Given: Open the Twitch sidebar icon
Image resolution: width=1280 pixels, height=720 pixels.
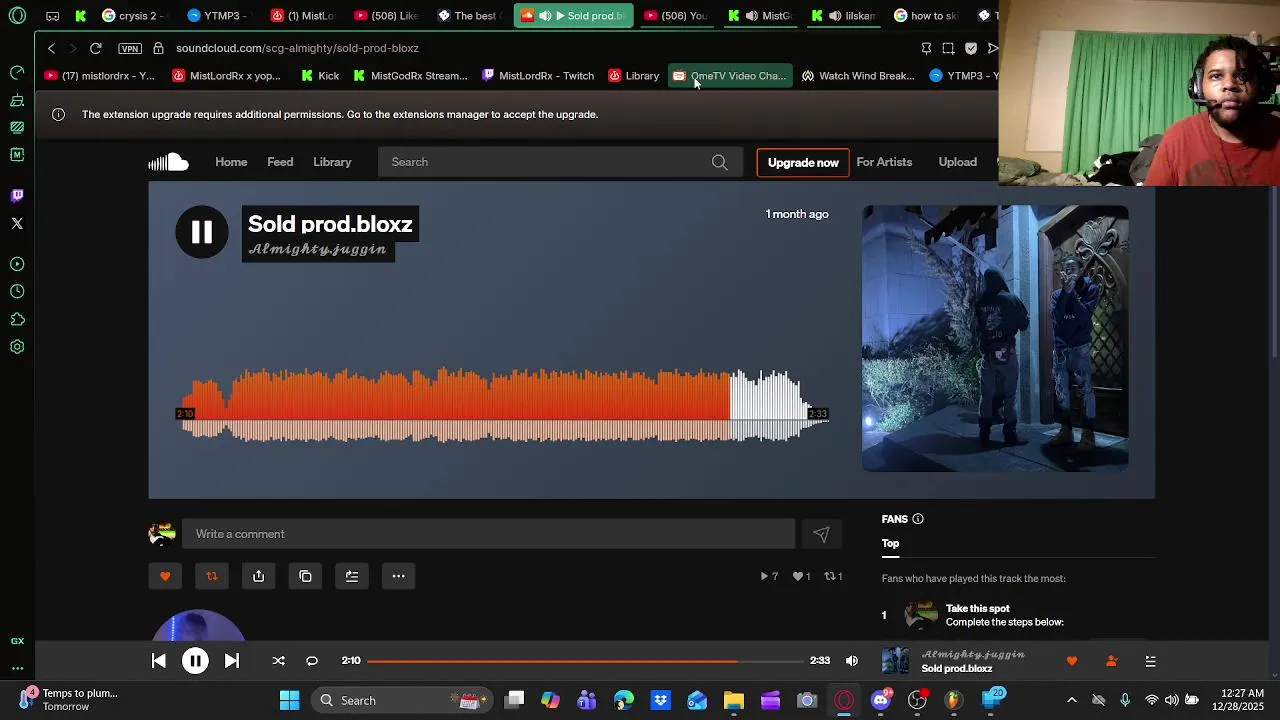Looking at the screenshot, I should click(17, 195).
